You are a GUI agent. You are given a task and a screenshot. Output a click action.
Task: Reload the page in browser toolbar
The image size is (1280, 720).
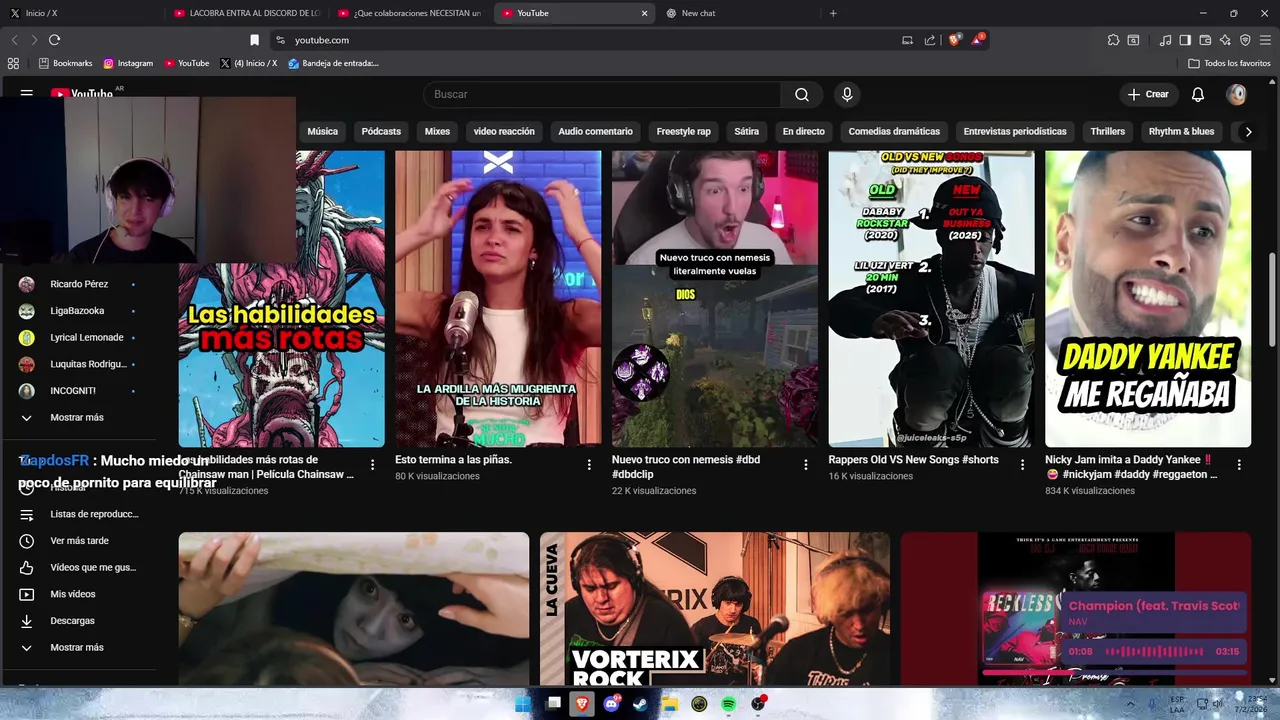pos(54,40)
